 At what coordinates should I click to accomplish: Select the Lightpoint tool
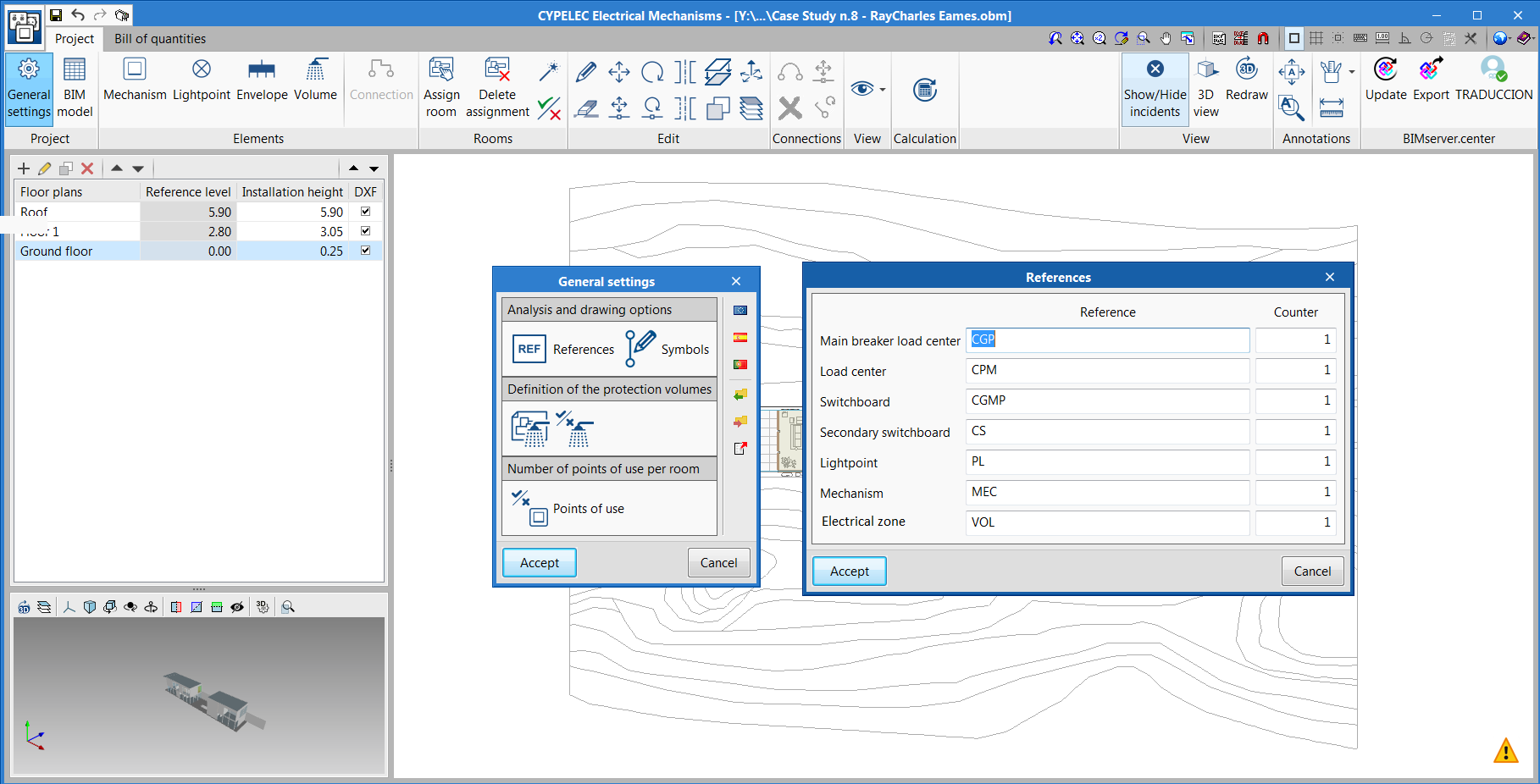[x=201, y=82]
